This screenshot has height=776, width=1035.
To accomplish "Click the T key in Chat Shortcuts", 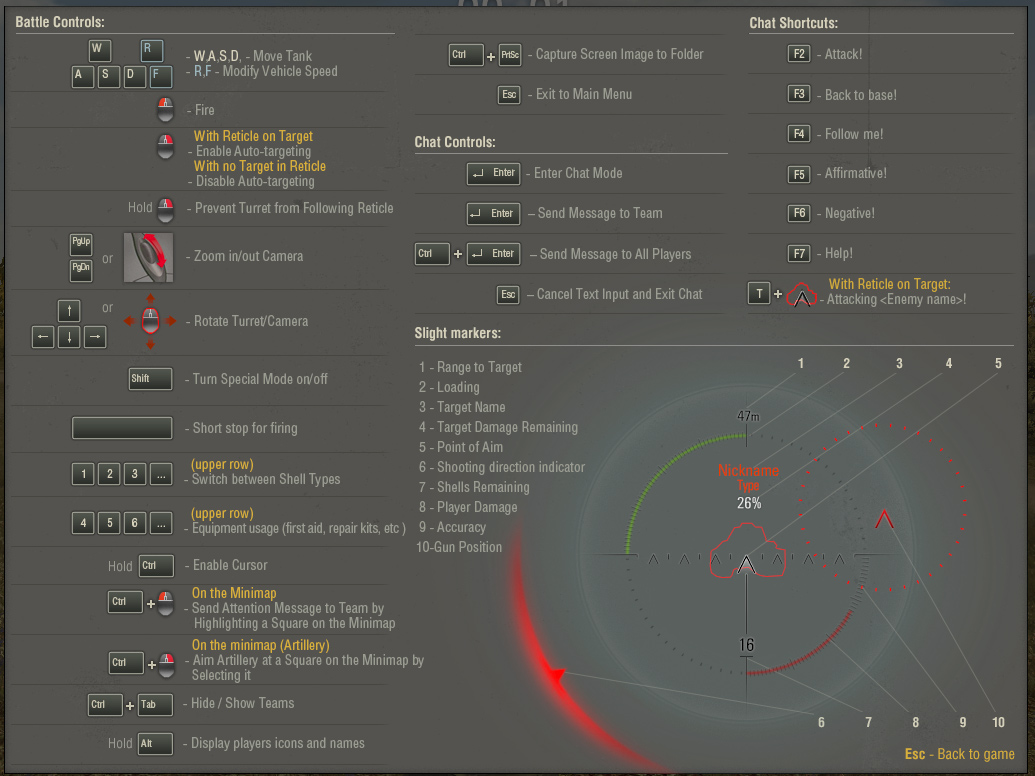I will tap(759, 294).
